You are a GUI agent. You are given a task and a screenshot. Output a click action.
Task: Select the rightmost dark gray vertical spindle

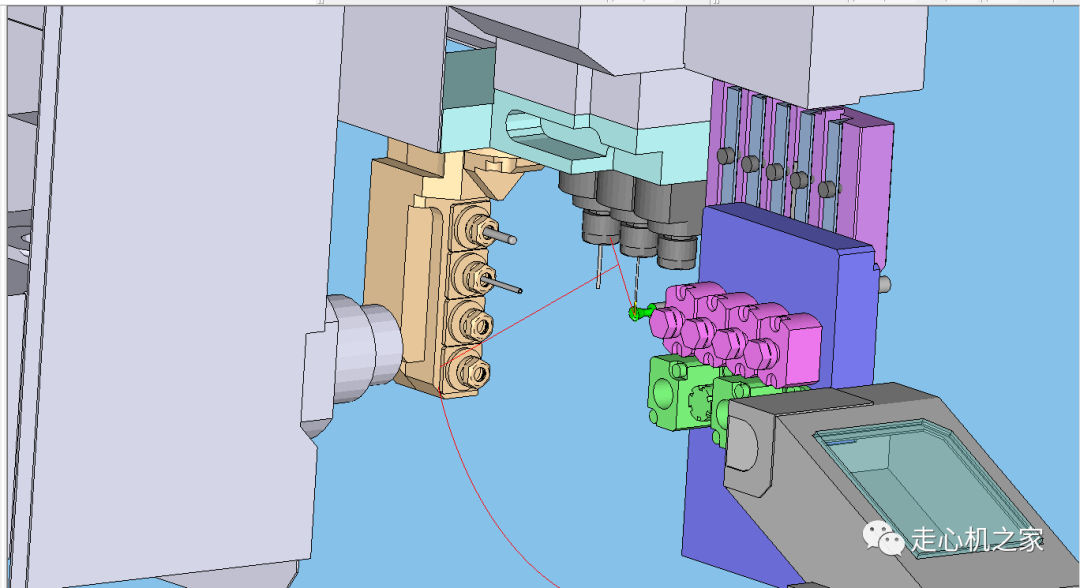[674, 225]
